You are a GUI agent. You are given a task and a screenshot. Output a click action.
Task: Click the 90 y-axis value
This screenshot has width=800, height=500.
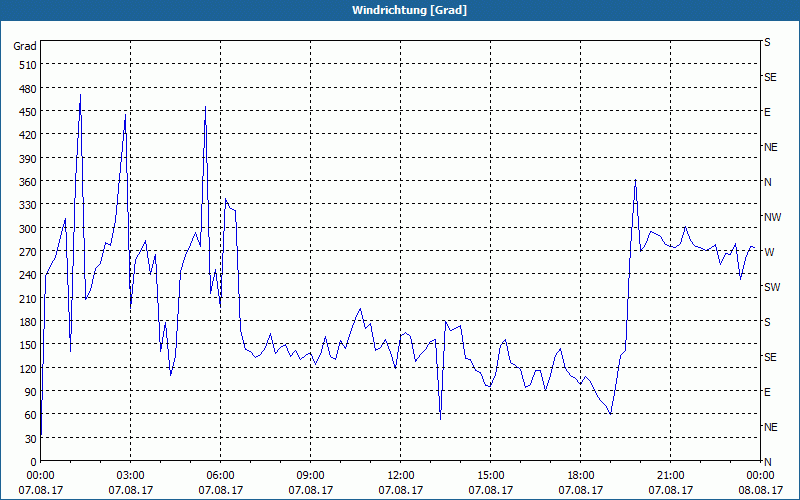click(x=31, y=392)
